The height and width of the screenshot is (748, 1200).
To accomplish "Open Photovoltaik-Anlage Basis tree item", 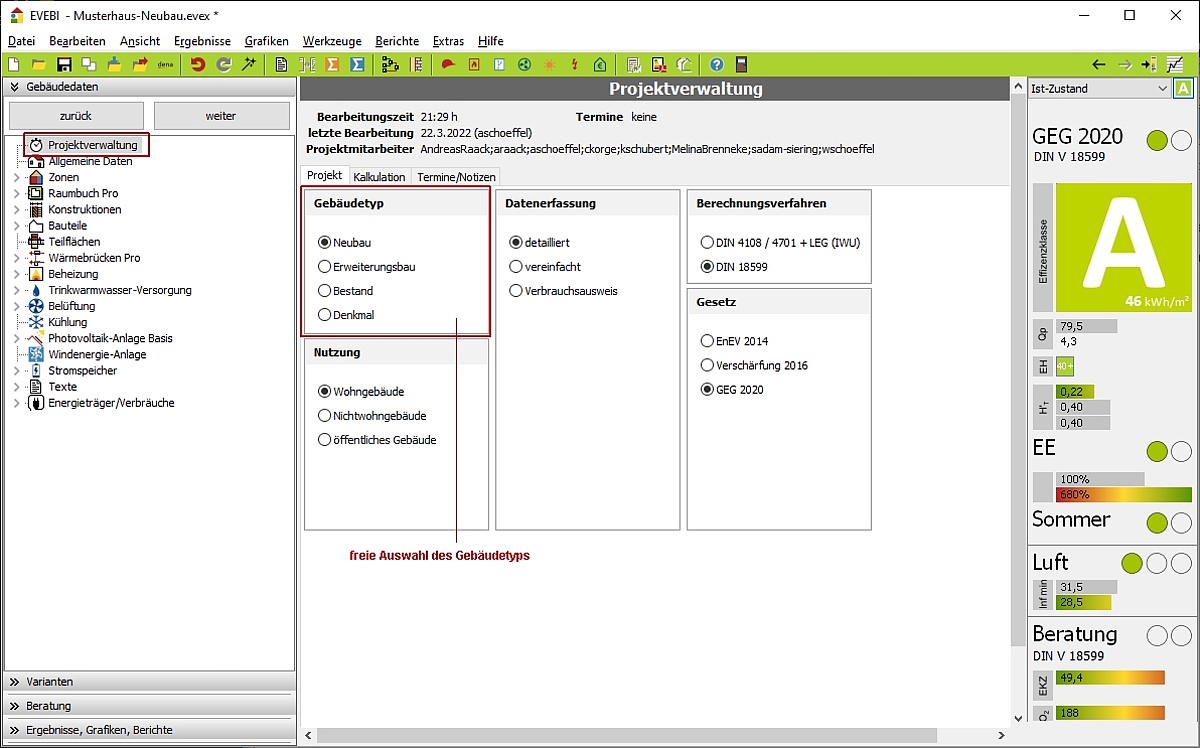I will click(x=110, y=338).
